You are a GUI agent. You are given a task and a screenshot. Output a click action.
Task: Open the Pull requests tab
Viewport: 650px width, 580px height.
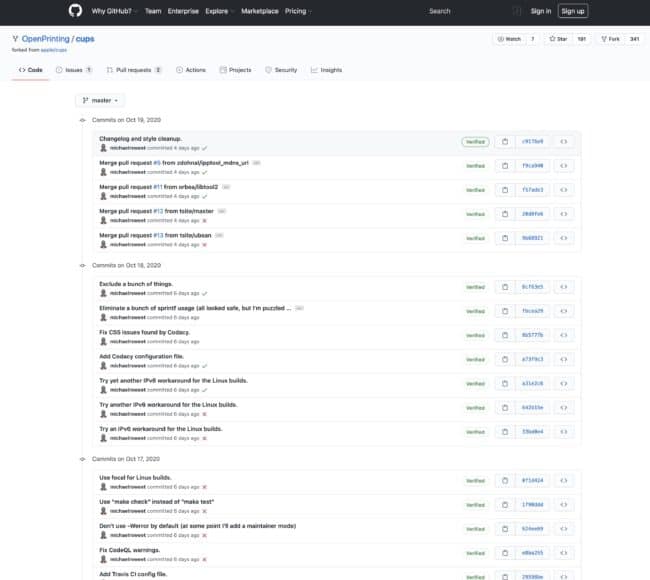(x=134, y=70)
